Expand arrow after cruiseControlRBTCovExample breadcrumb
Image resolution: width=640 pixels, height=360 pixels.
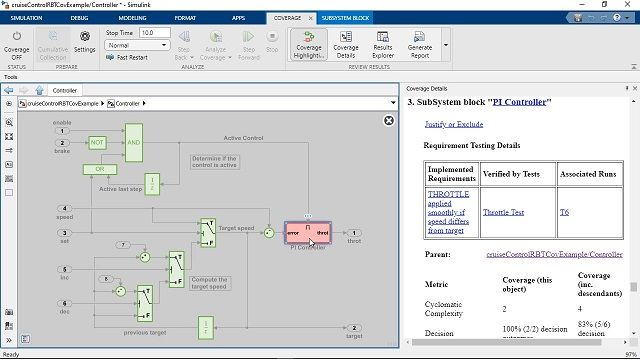pyautogui.click(x=102, y=104)
